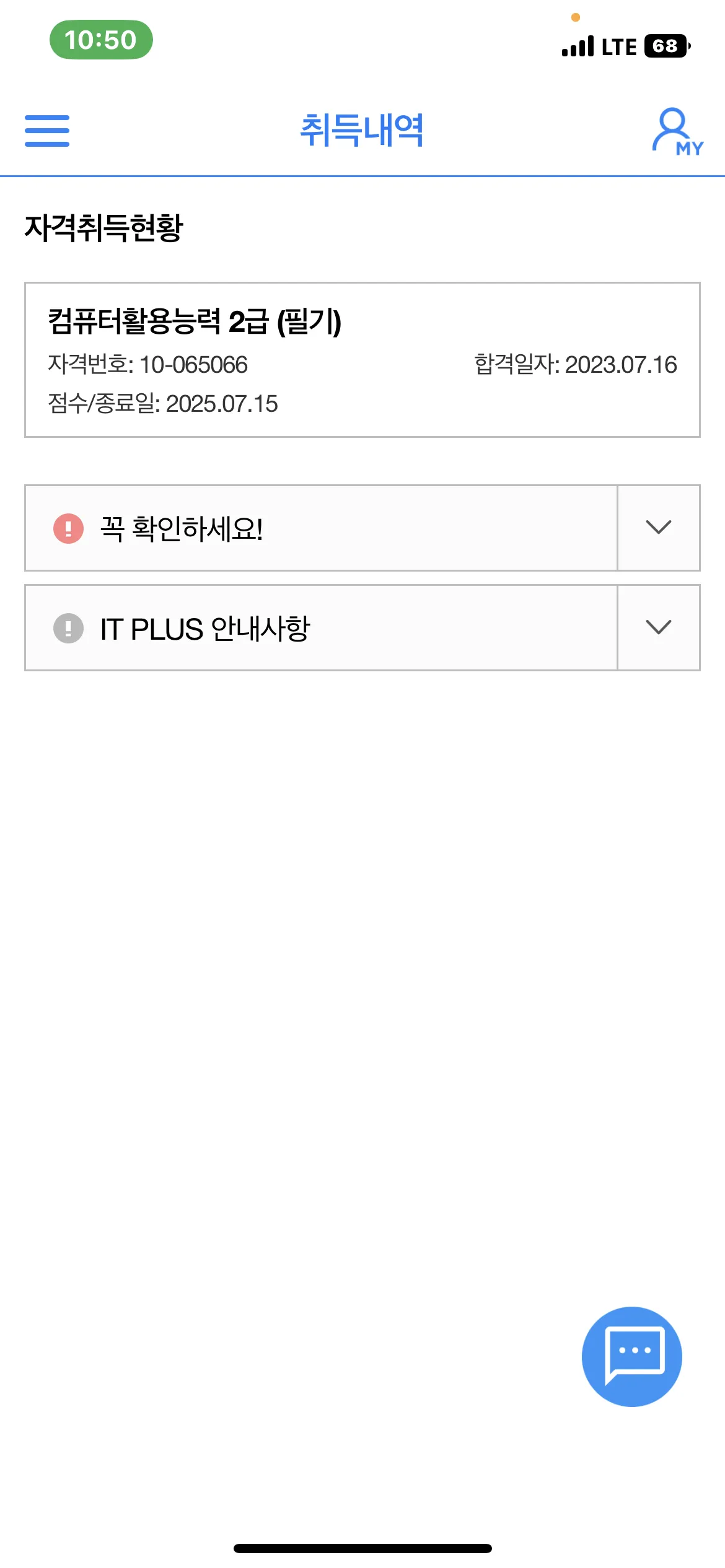Click the 점수/종료일 2025.07.15 text
Viewport: 725px width, 1568px height.
(162, 404)
